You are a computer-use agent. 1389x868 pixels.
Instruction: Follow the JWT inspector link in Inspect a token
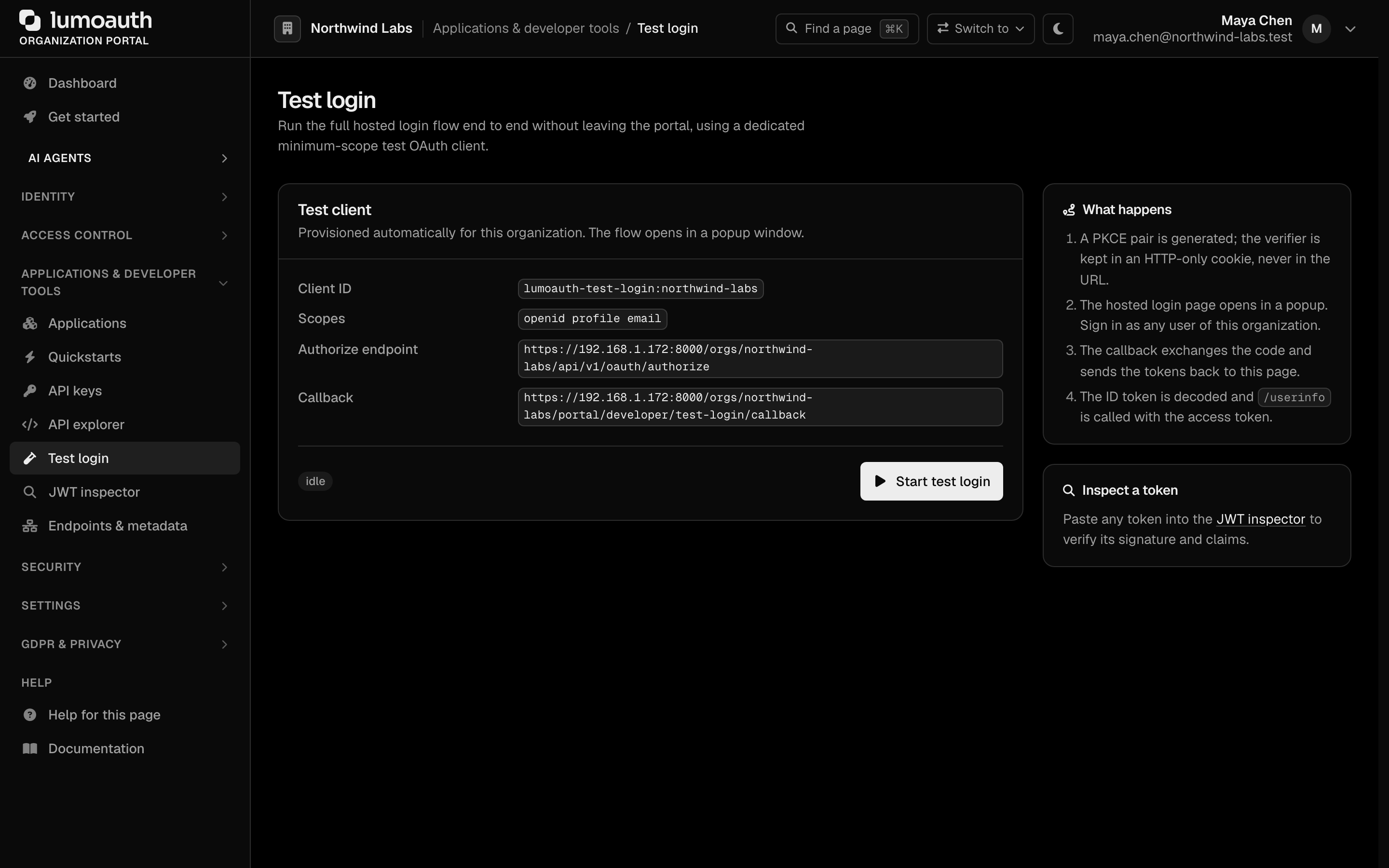point(1260,519)
